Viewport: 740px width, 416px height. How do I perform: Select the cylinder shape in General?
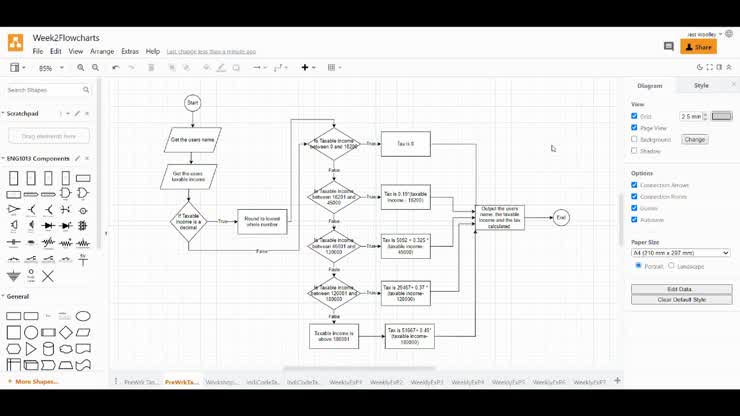pos(48,349)
